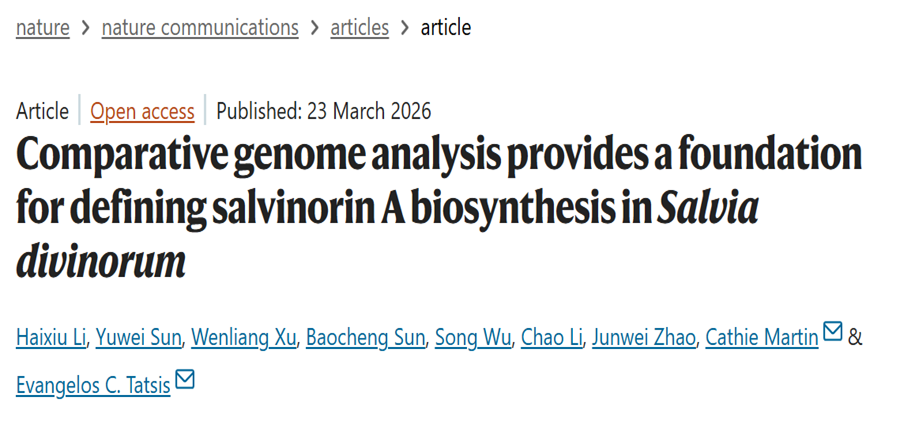The height and width of the screenshot is (421, 900).
Task: Click the Open access link
Action: pyautogui.click(x=142, y=111)
